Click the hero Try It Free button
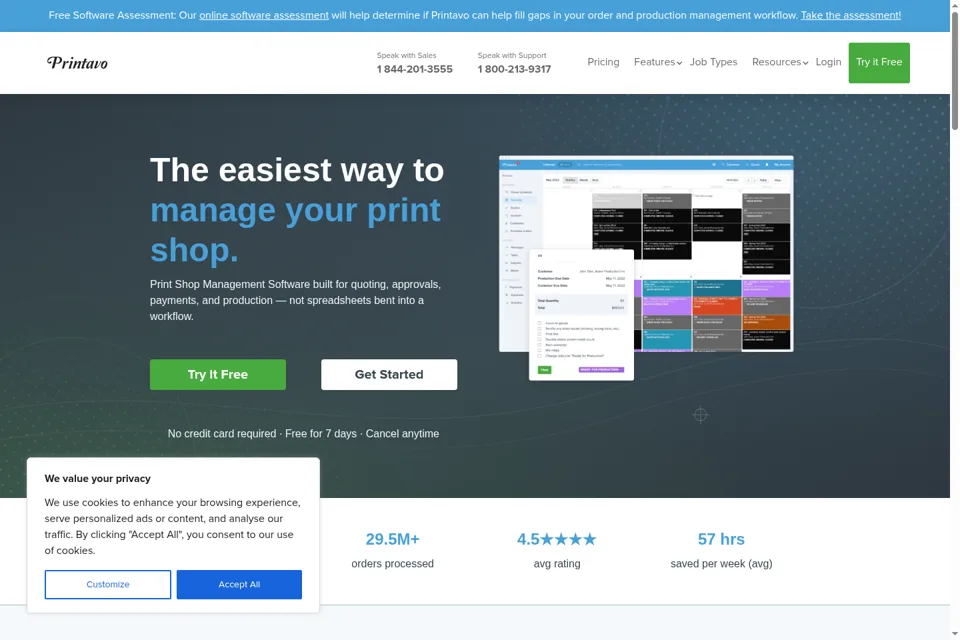This screenshot has height=640, width=960. coord(217,374)
